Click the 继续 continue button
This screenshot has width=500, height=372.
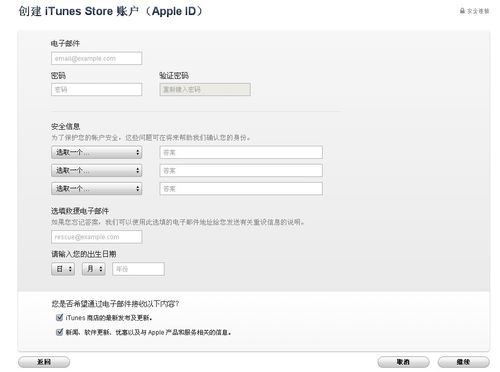point(464,362)
